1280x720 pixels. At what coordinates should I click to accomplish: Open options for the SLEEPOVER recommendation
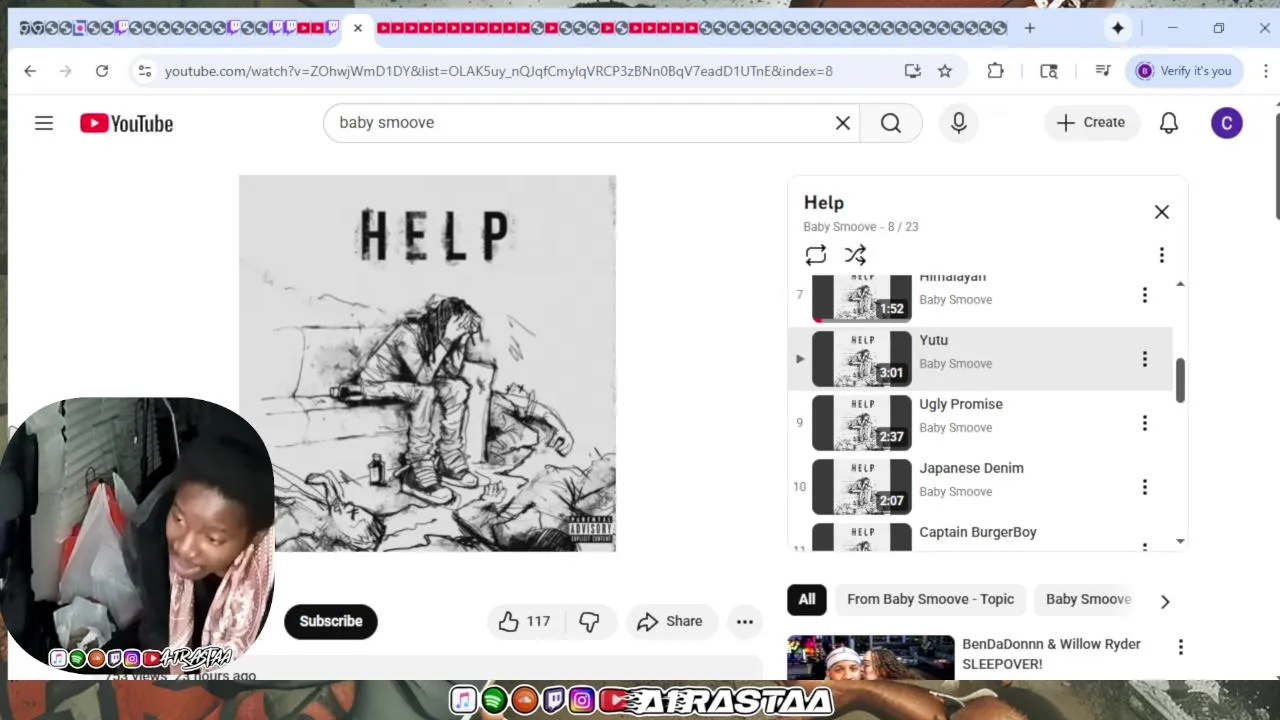[1181, 647]
